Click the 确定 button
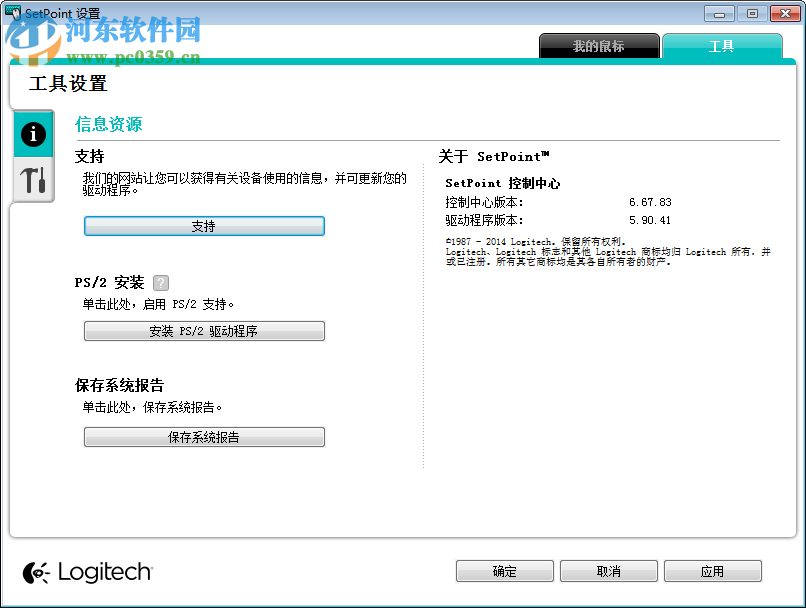 tap(504, 571)
